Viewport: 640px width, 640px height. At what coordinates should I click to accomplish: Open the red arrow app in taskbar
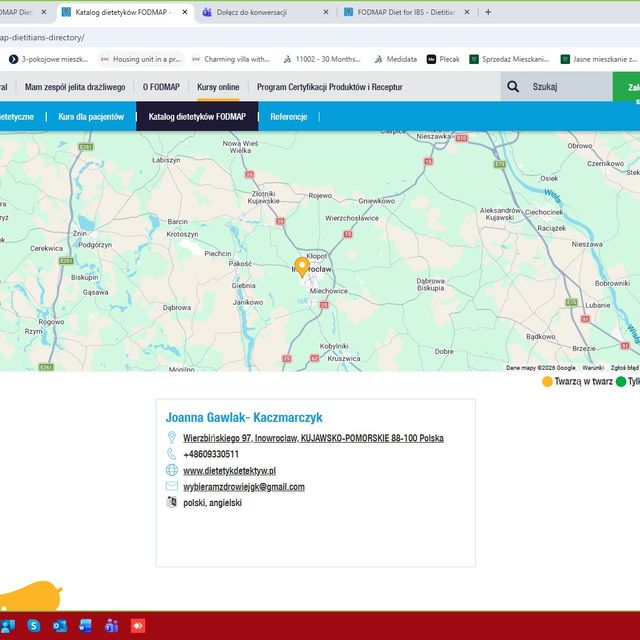click(x=138, y=626)
